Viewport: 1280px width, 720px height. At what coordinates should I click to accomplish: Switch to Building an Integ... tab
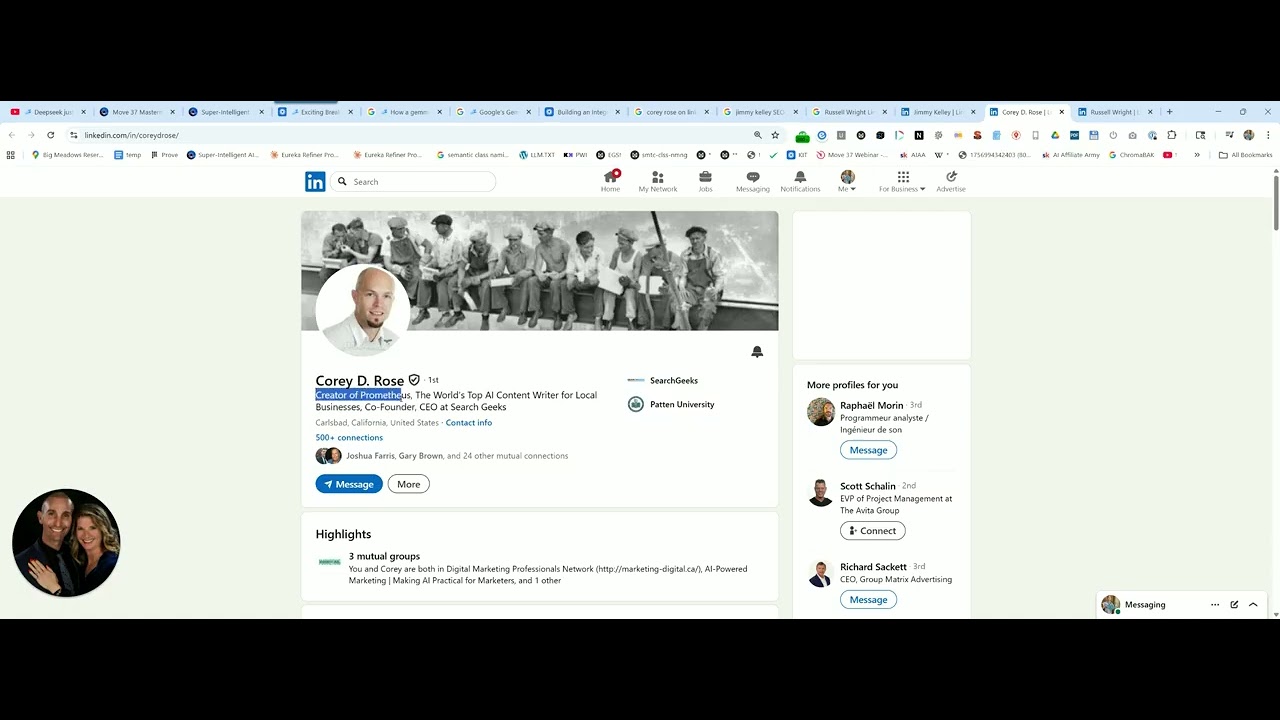582,112
